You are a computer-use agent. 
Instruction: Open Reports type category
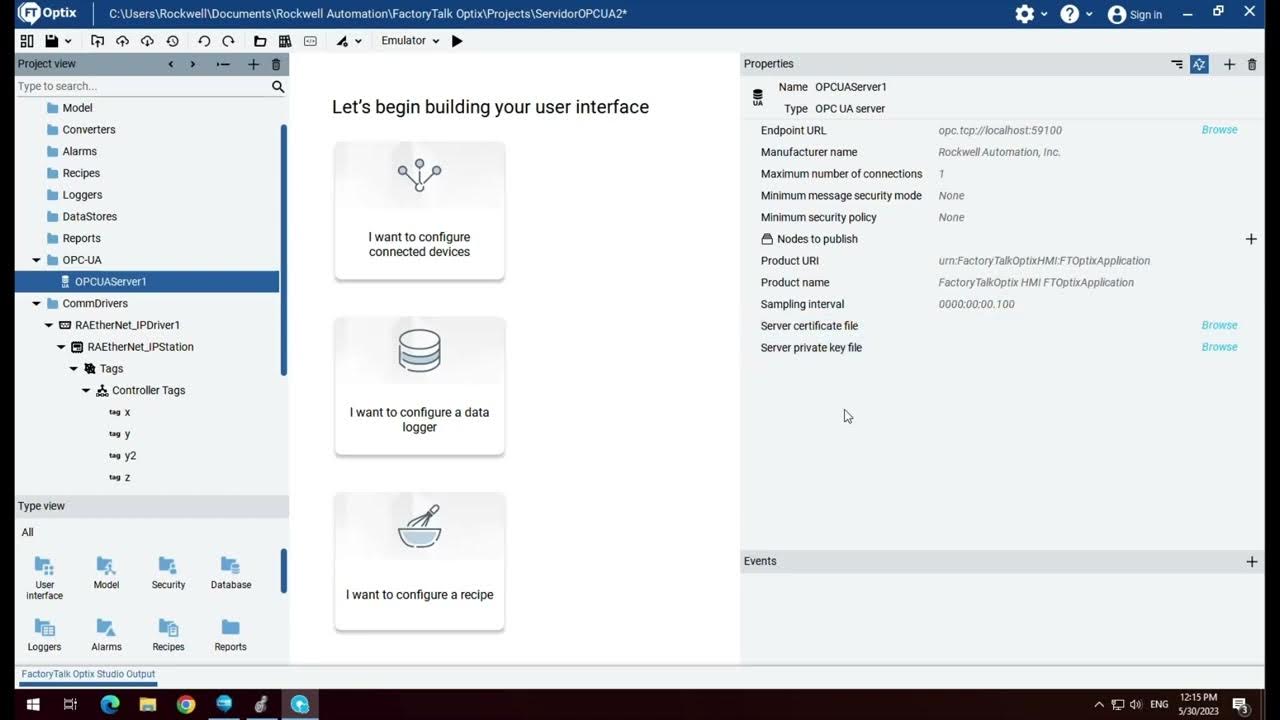[230, 635]
